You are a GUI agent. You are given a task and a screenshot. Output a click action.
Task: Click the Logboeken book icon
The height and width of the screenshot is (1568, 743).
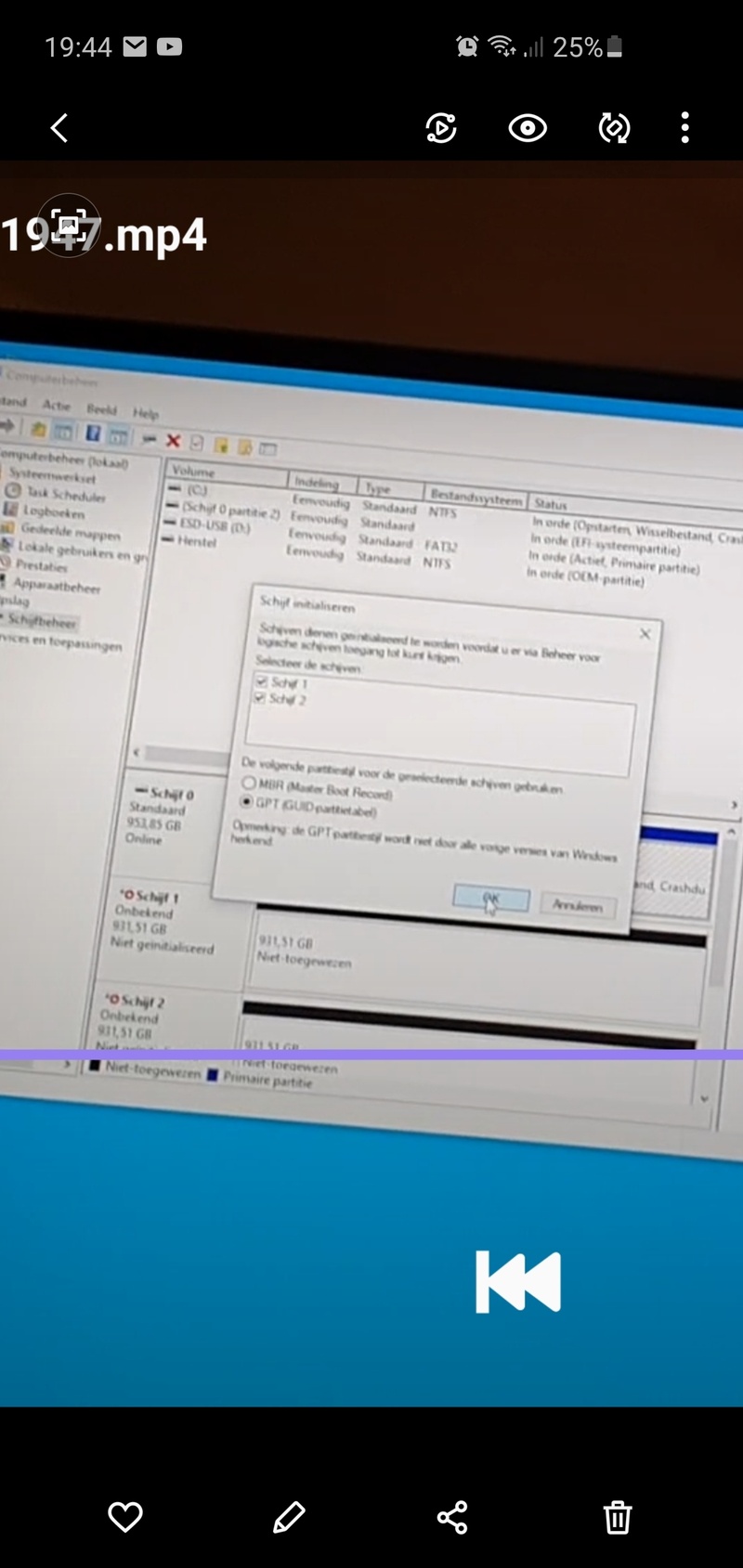pyautogui.click(x=10, y=509)
